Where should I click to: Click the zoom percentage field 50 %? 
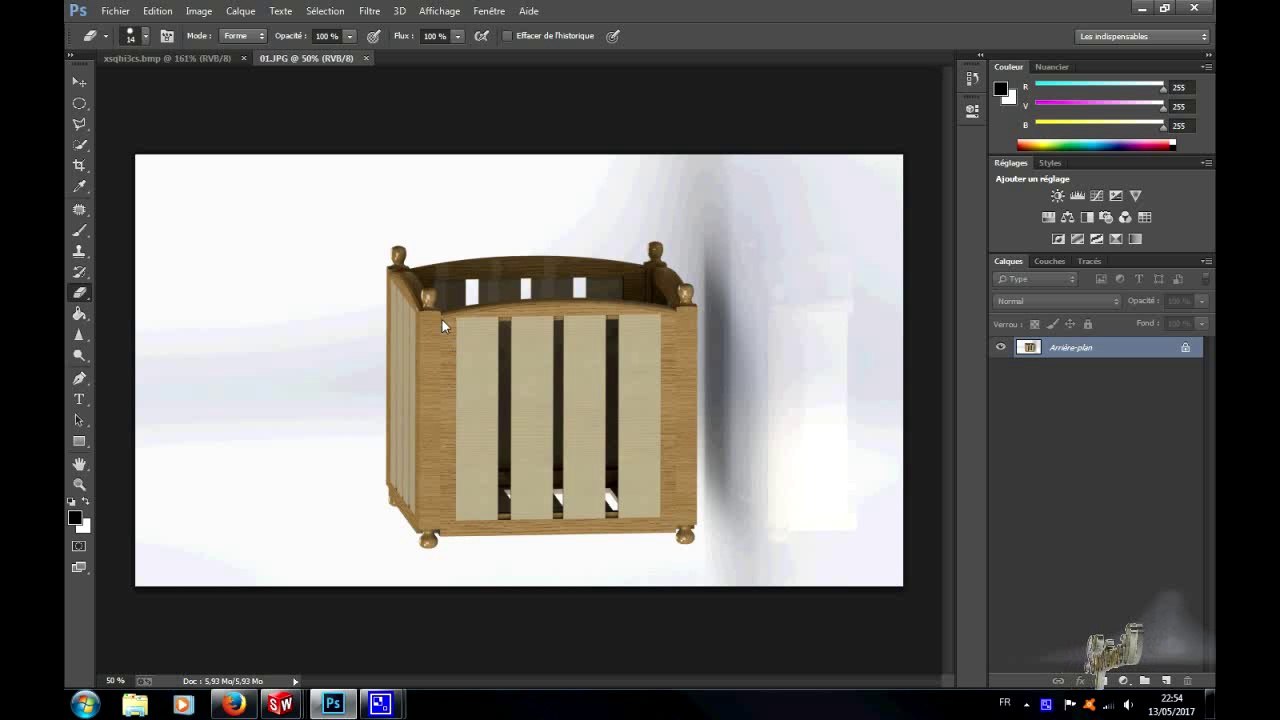point(116,681)
